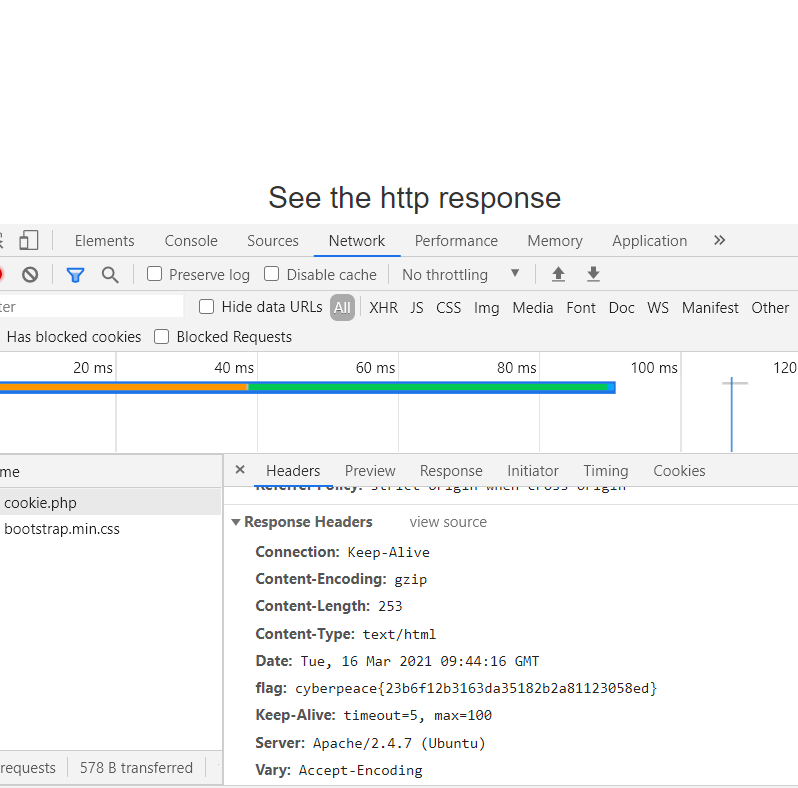Click the export HAR download arrow

pos(593,274)
